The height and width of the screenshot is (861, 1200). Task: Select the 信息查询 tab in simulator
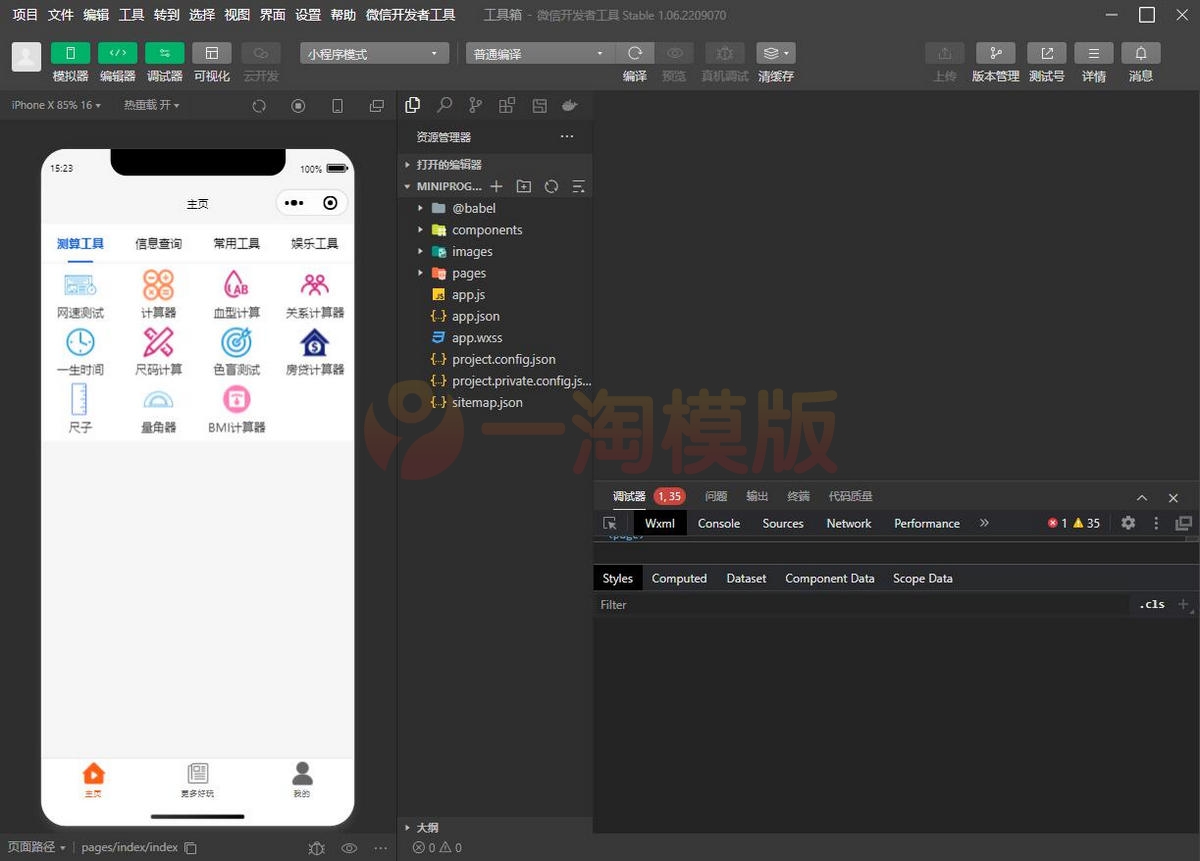click(158, 244)
